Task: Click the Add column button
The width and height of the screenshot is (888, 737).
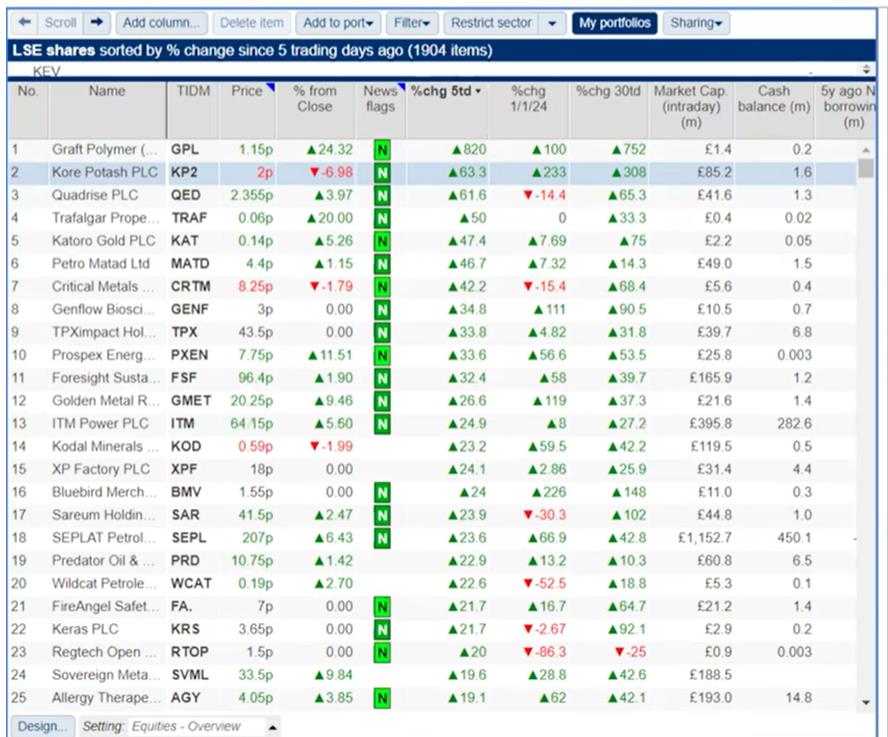Action: pyautogui.click(x=161, y=23)
